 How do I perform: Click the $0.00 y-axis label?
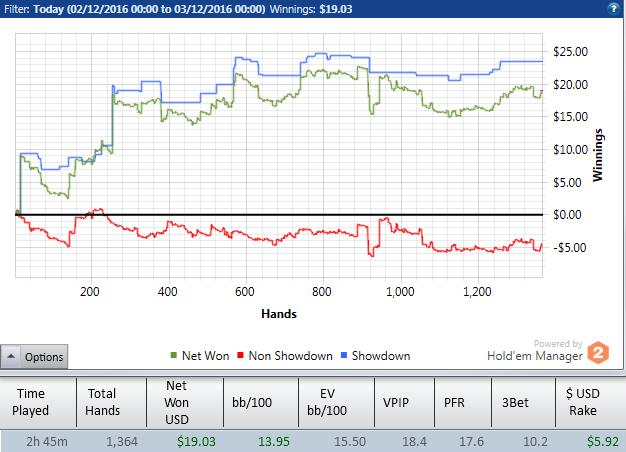click(567, 215)
